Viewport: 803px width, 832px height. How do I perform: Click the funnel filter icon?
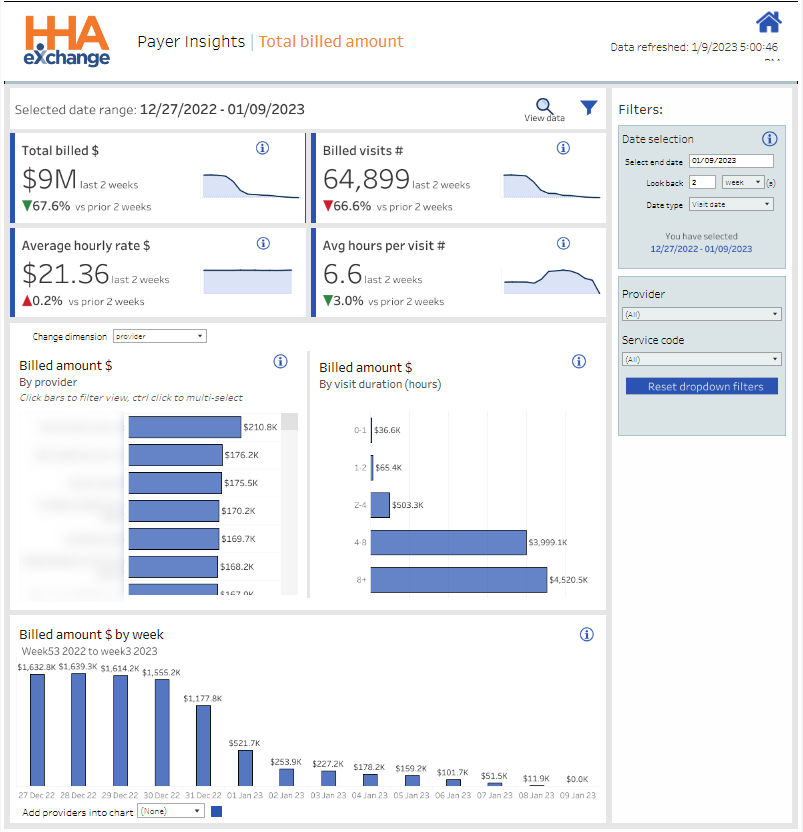[x=589, y=108]
